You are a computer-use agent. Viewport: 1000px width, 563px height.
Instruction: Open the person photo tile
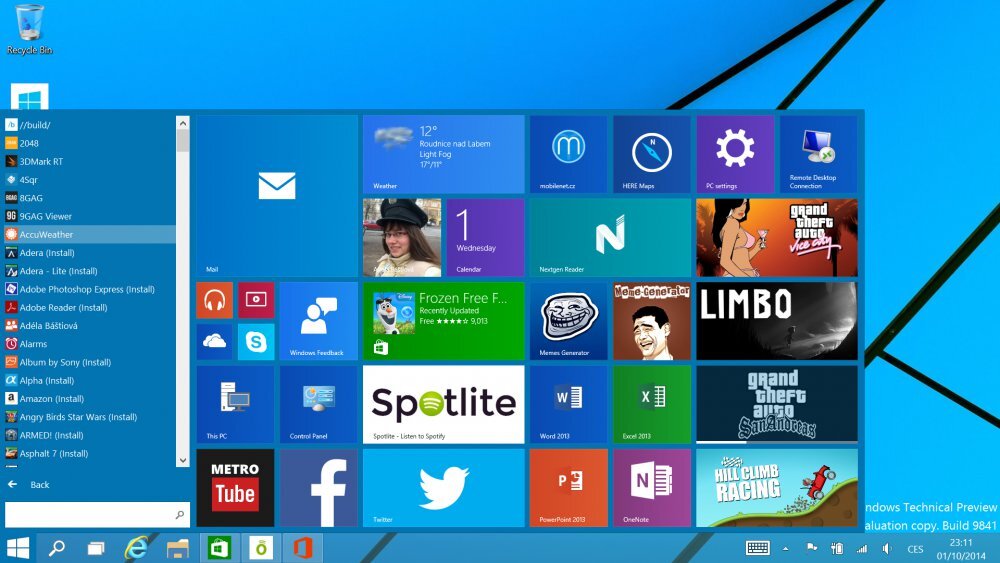click(402, 238)
